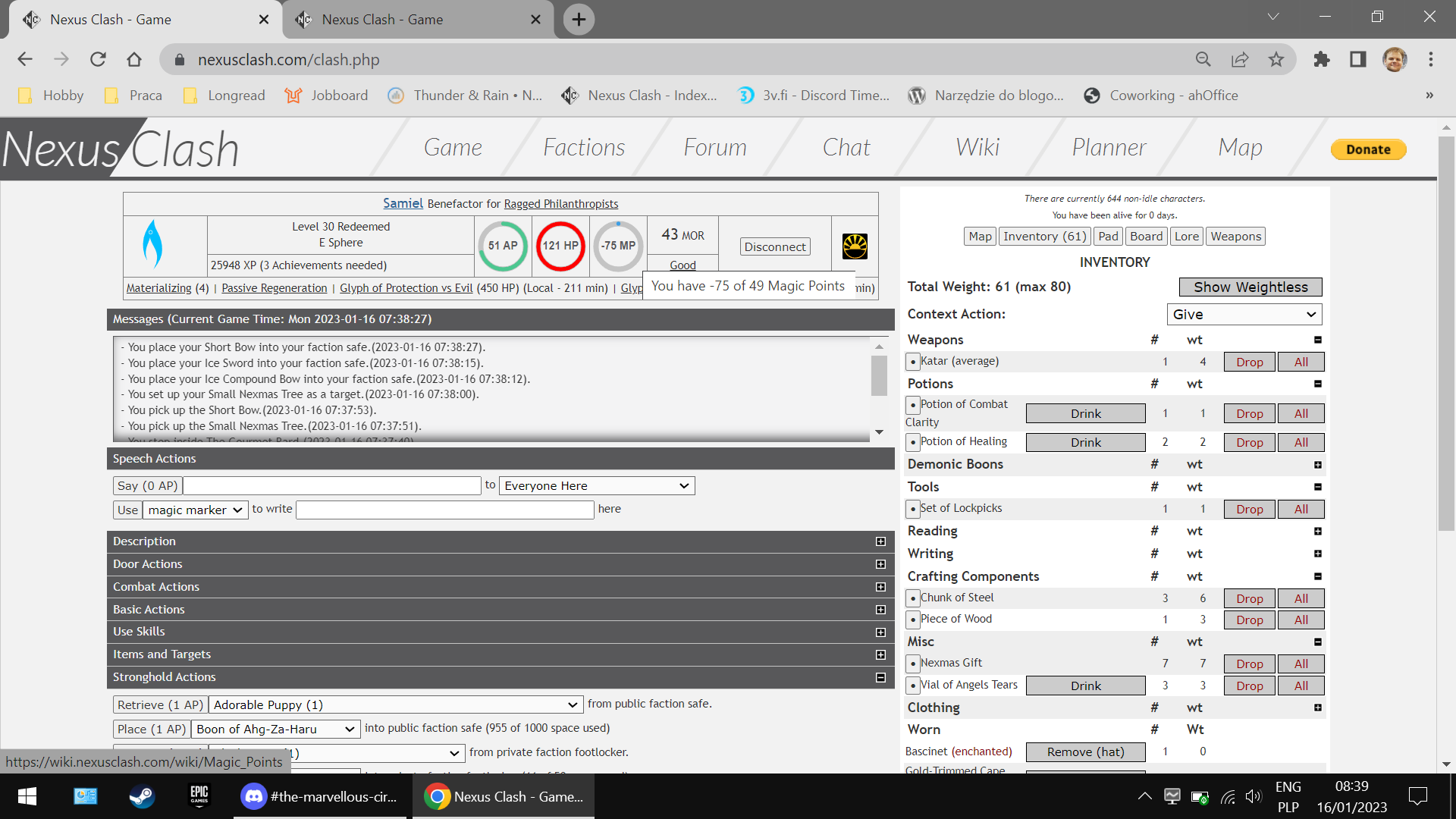1456x819 pixels.
Task: Expand the Combat Actions panel
Action: pos(880,587)
